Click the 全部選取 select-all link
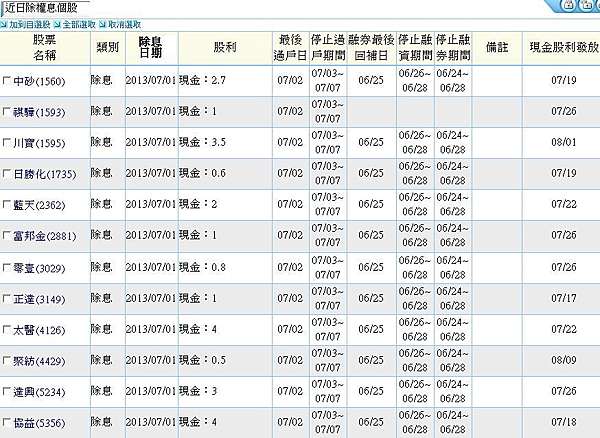Image resolution: width=600 pixels, height=438 pixels. [79, 24]
